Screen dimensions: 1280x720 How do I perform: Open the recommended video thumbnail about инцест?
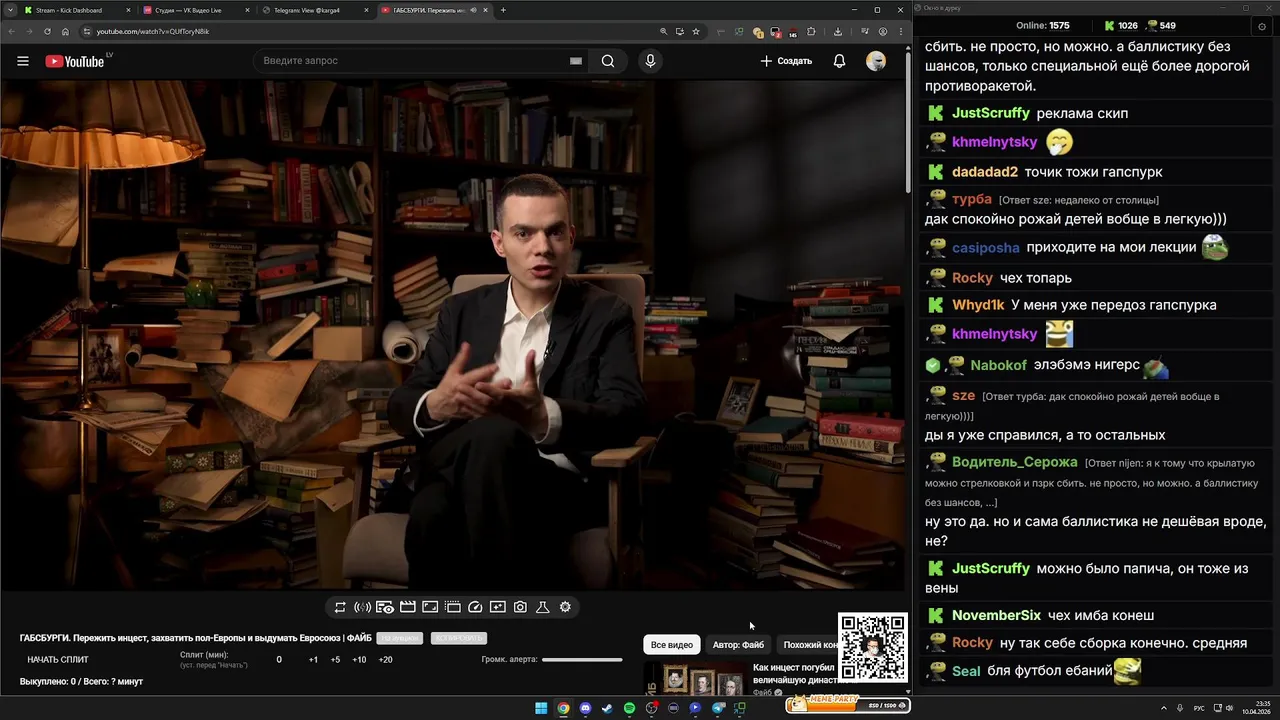[x=695, y=678]
